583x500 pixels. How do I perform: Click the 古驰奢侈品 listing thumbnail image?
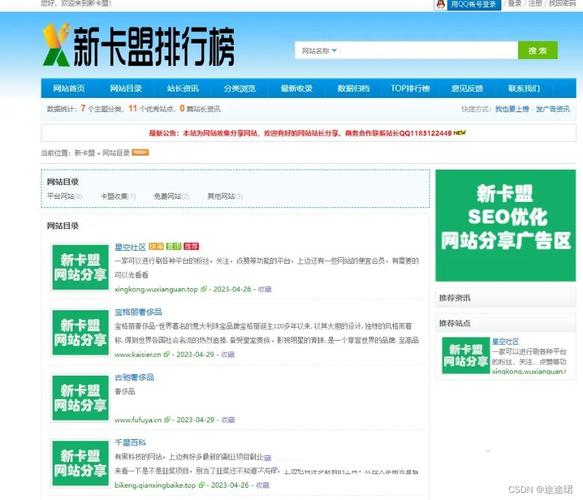pyautogui.click(x=80, y=398)
